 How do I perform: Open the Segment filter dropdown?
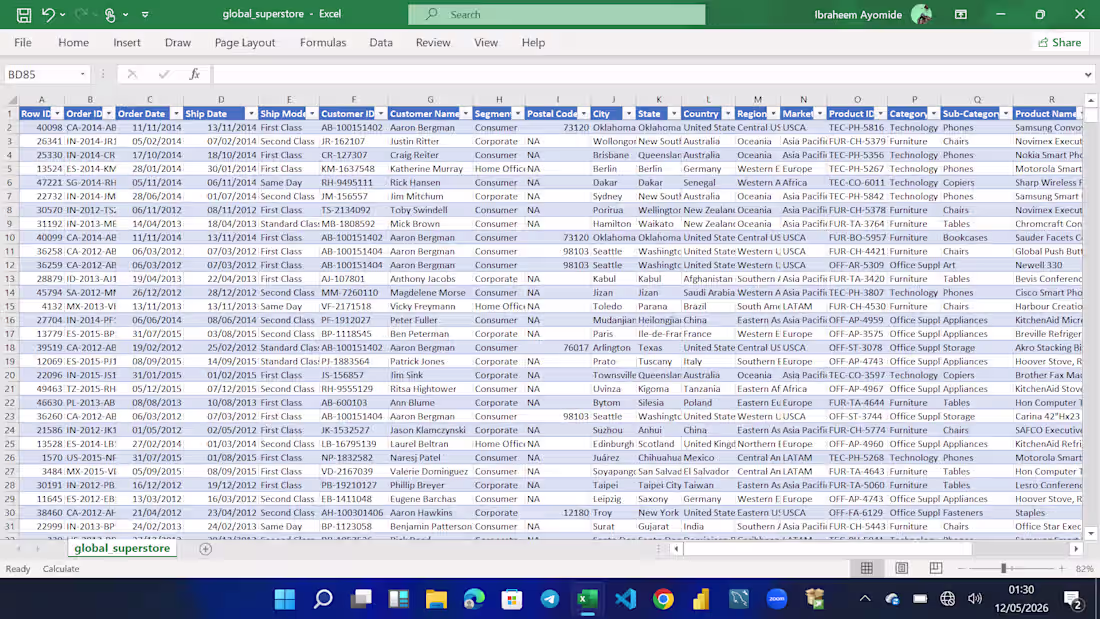click(x=517, y=114)
